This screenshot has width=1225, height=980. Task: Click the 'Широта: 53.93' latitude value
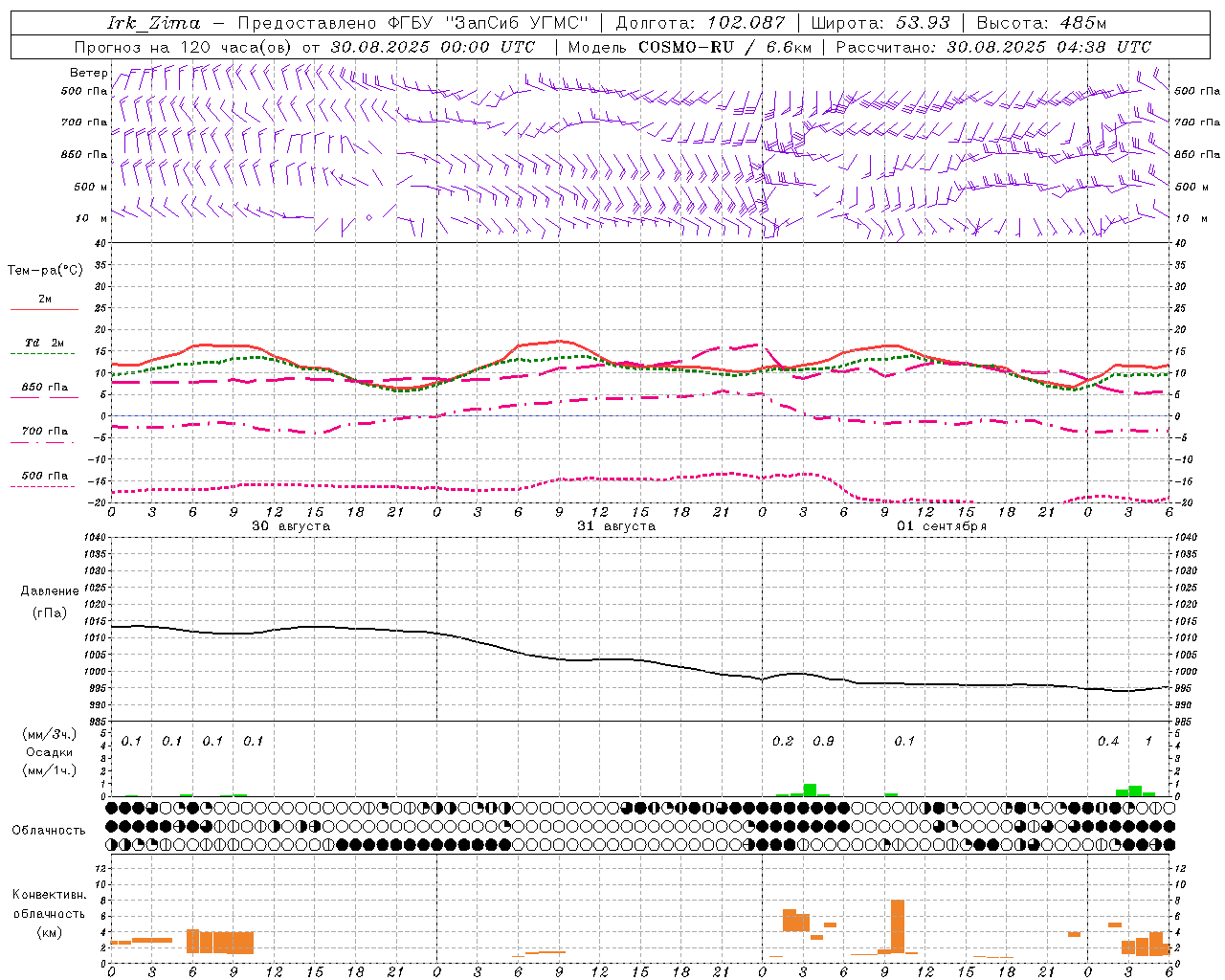pyautogui.click(x=880, y=23)
